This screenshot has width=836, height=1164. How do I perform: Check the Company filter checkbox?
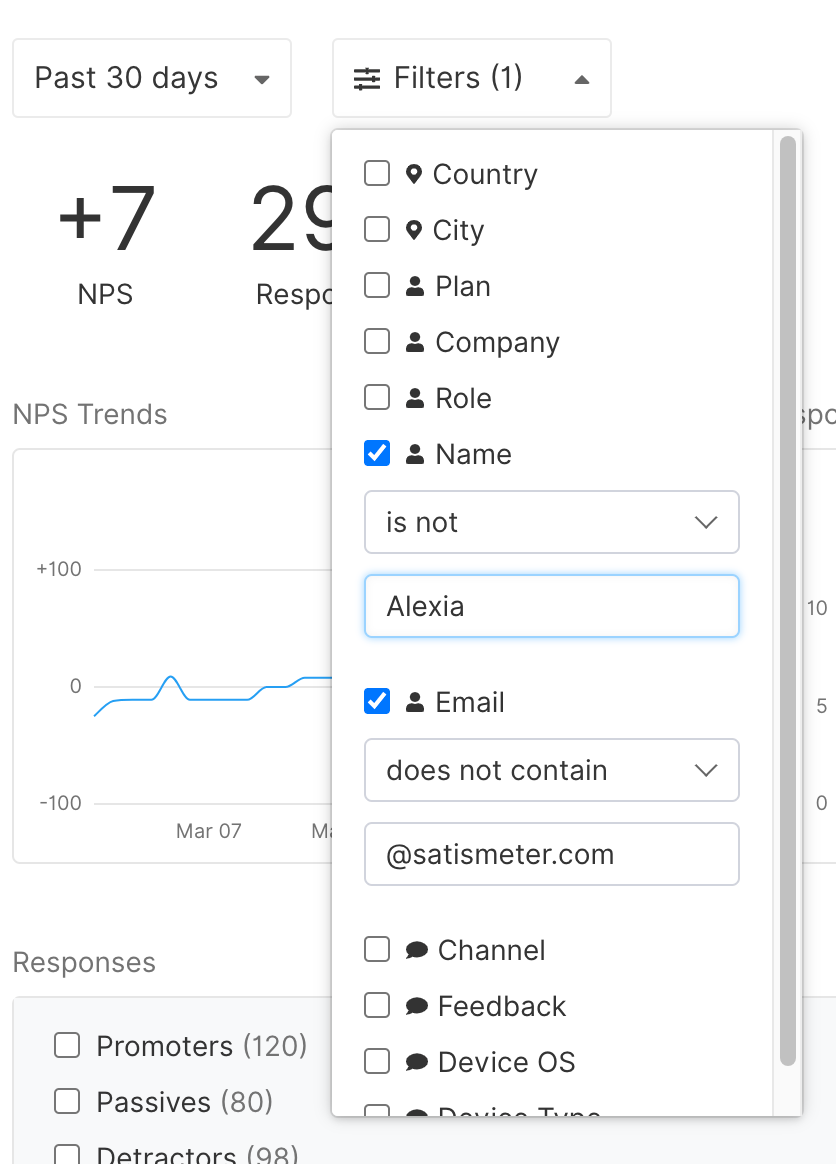(x=377, y=341)
